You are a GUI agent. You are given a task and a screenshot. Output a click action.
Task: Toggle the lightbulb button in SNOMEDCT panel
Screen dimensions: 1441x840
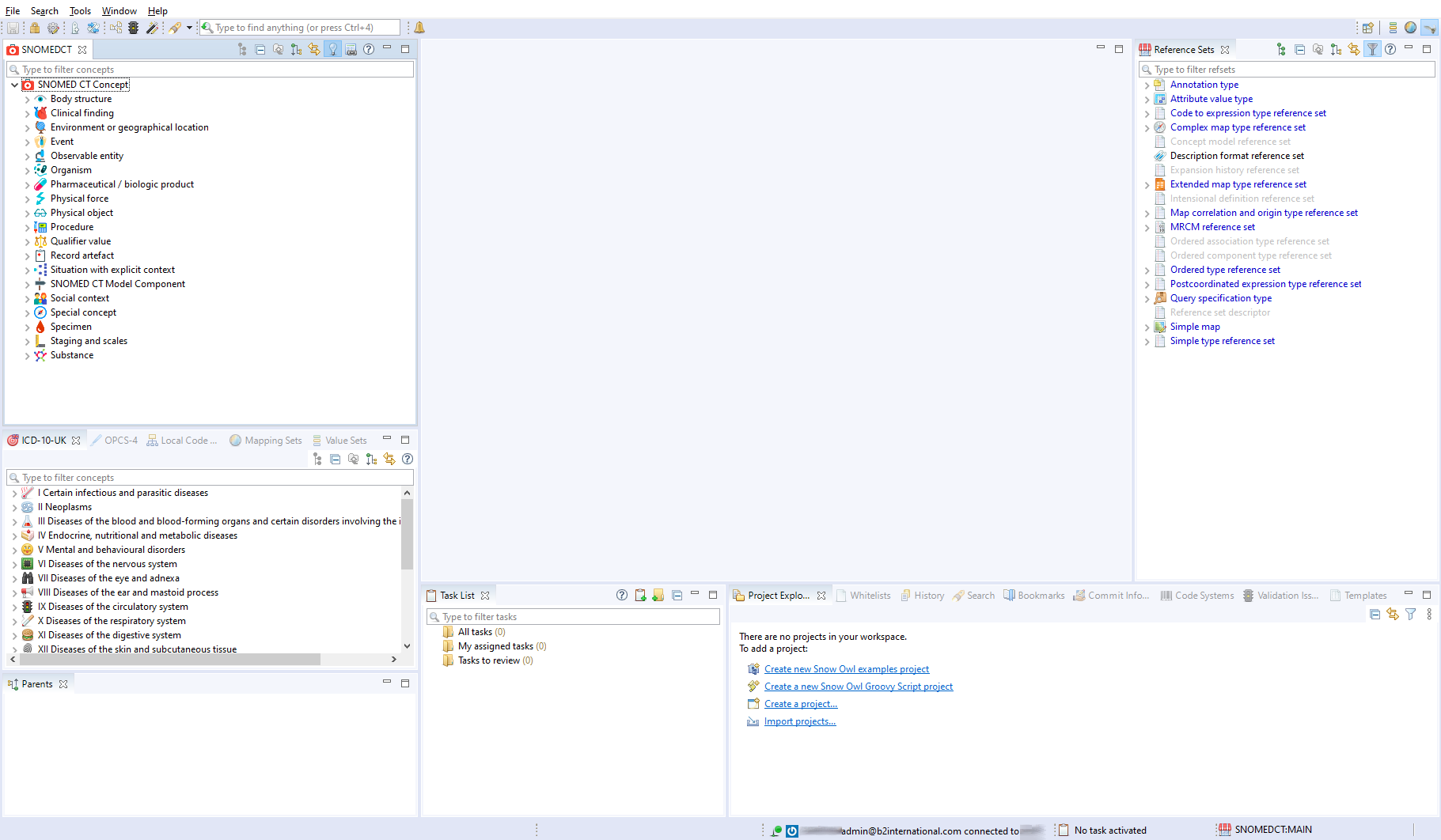click(333, 50)
